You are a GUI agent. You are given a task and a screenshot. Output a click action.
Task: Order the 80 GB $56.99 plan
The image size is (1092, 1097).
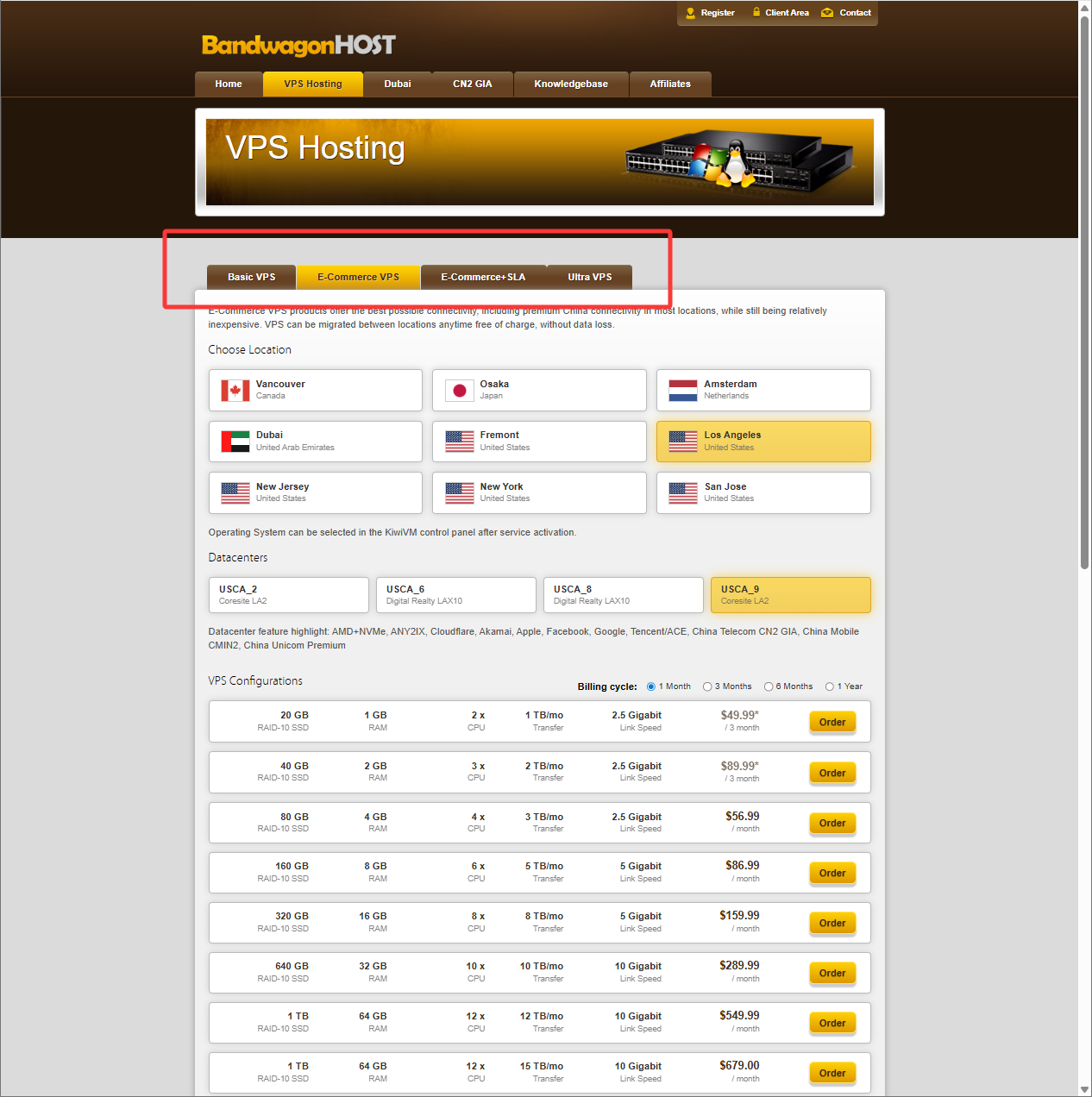tap(832, 824)
